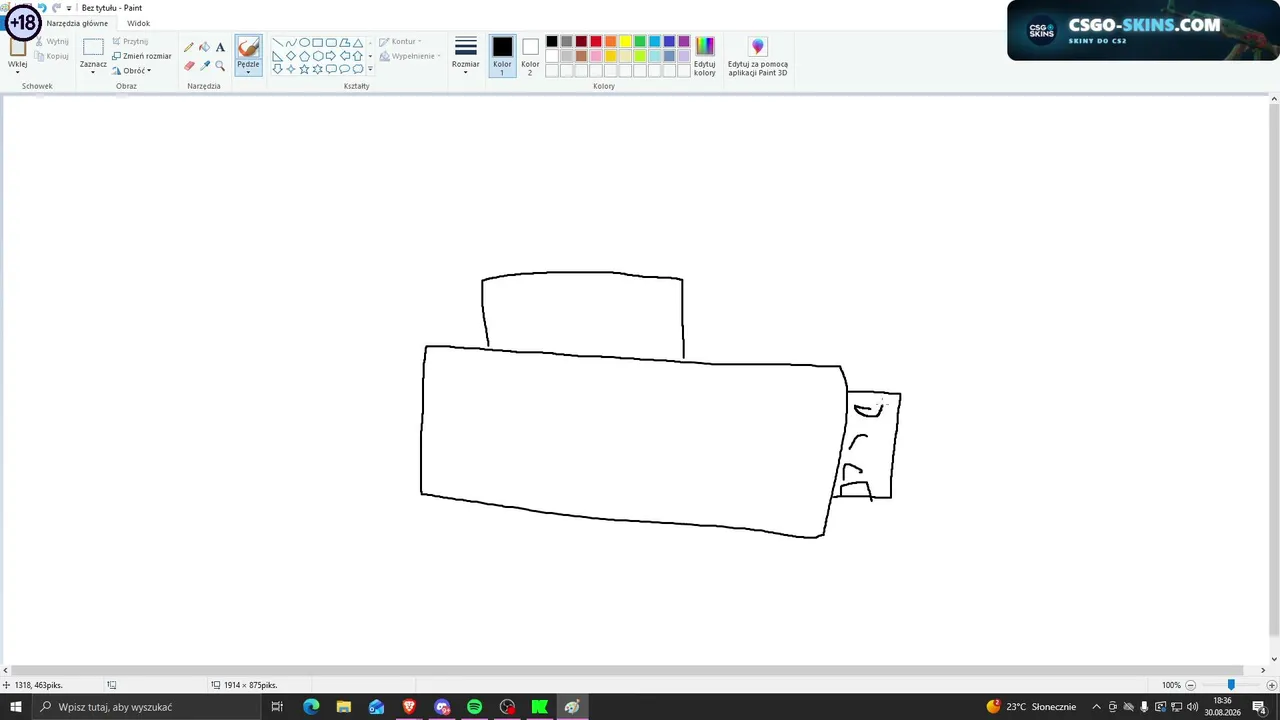1280x720 pixels.
Task: Open the Obróć rotate dropdown
Action: click(132, 71)
